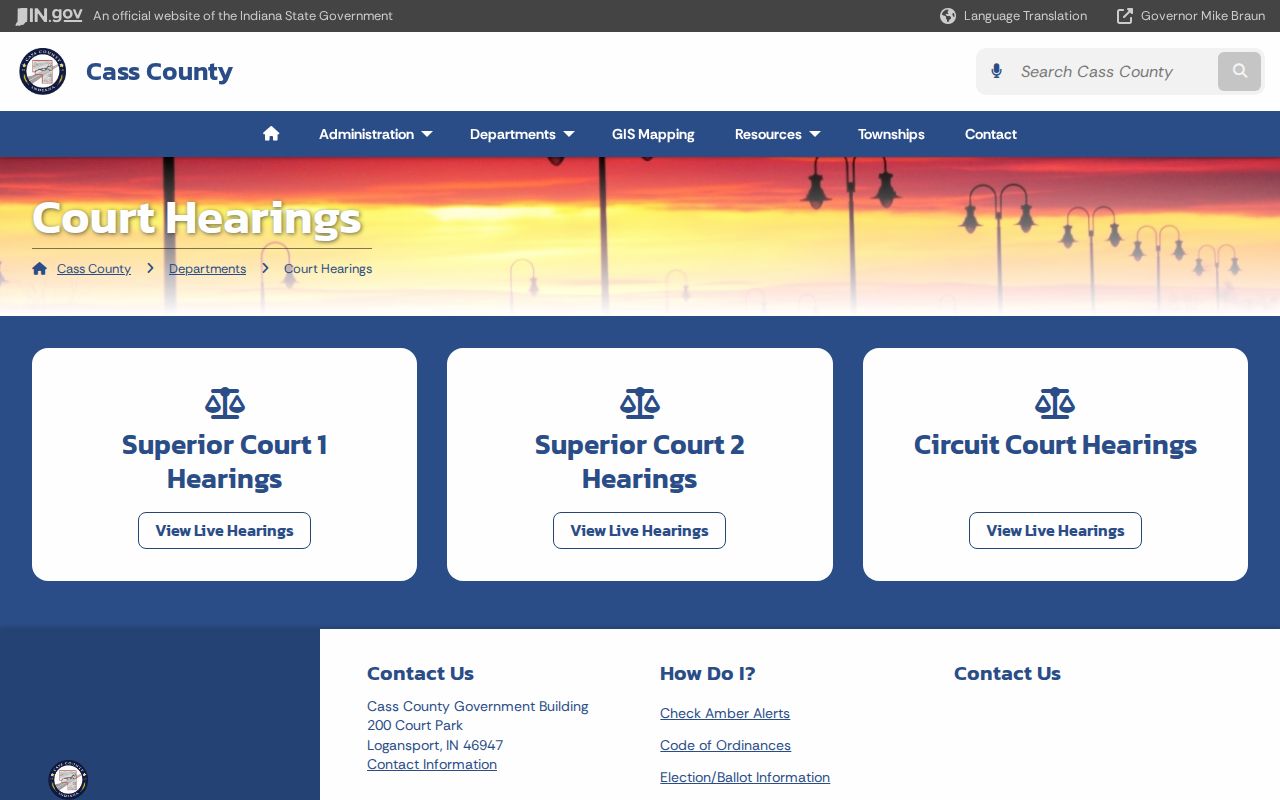Click Cass County breadcrumb link
Viewport: 1280px width, 800px height.
click(94, 269)
